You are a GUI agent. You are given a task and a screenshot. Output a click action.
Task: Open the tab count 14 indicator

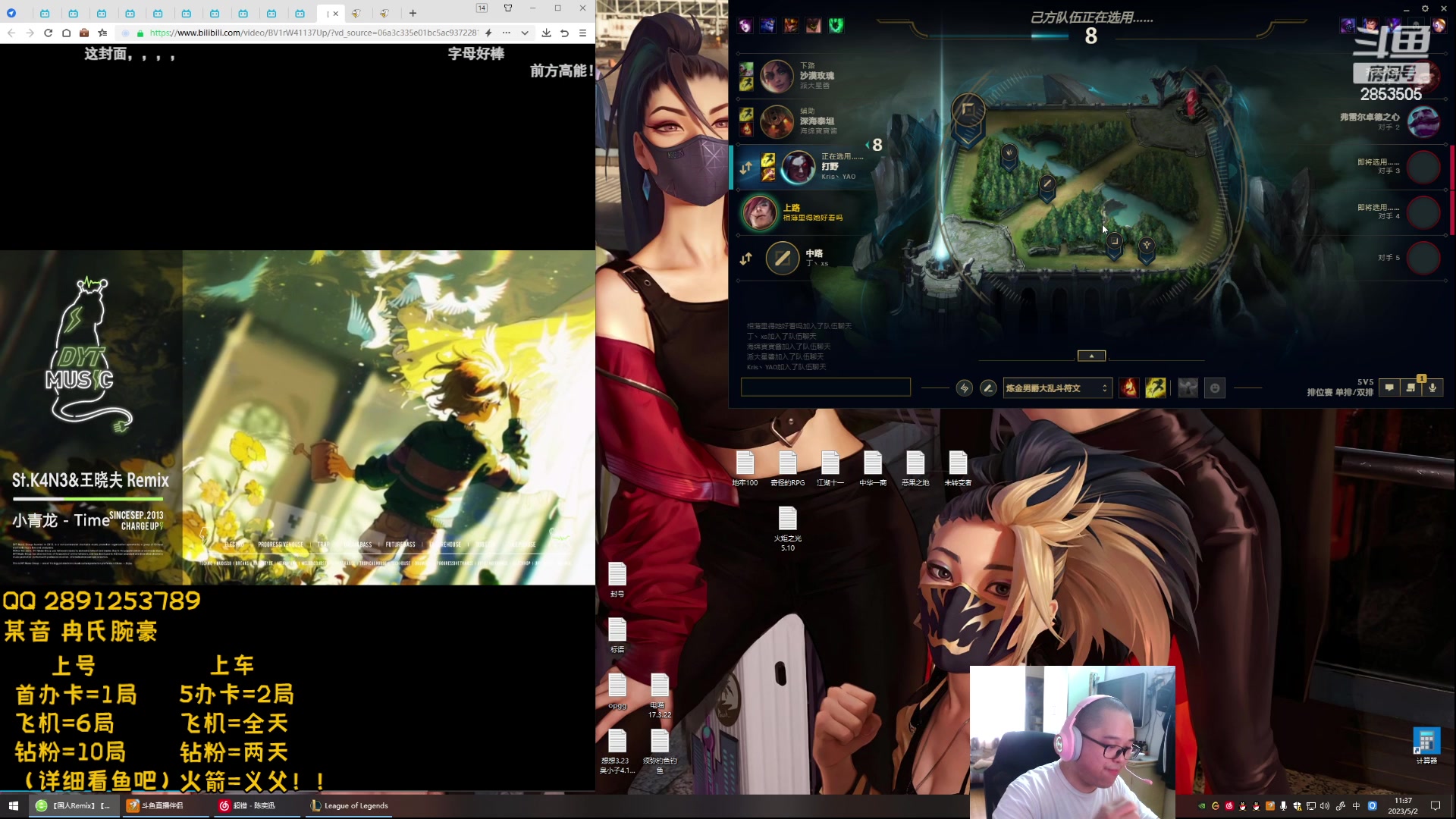pos(482,8)
